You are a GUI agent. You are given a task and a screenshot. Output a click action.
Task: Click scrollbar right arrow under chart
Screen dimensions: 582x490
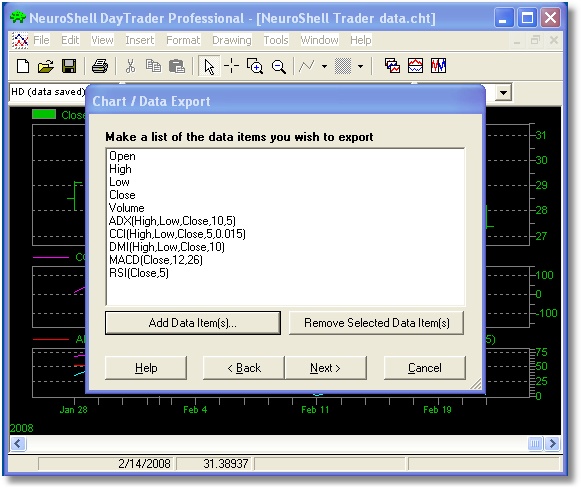coord(552,443)
